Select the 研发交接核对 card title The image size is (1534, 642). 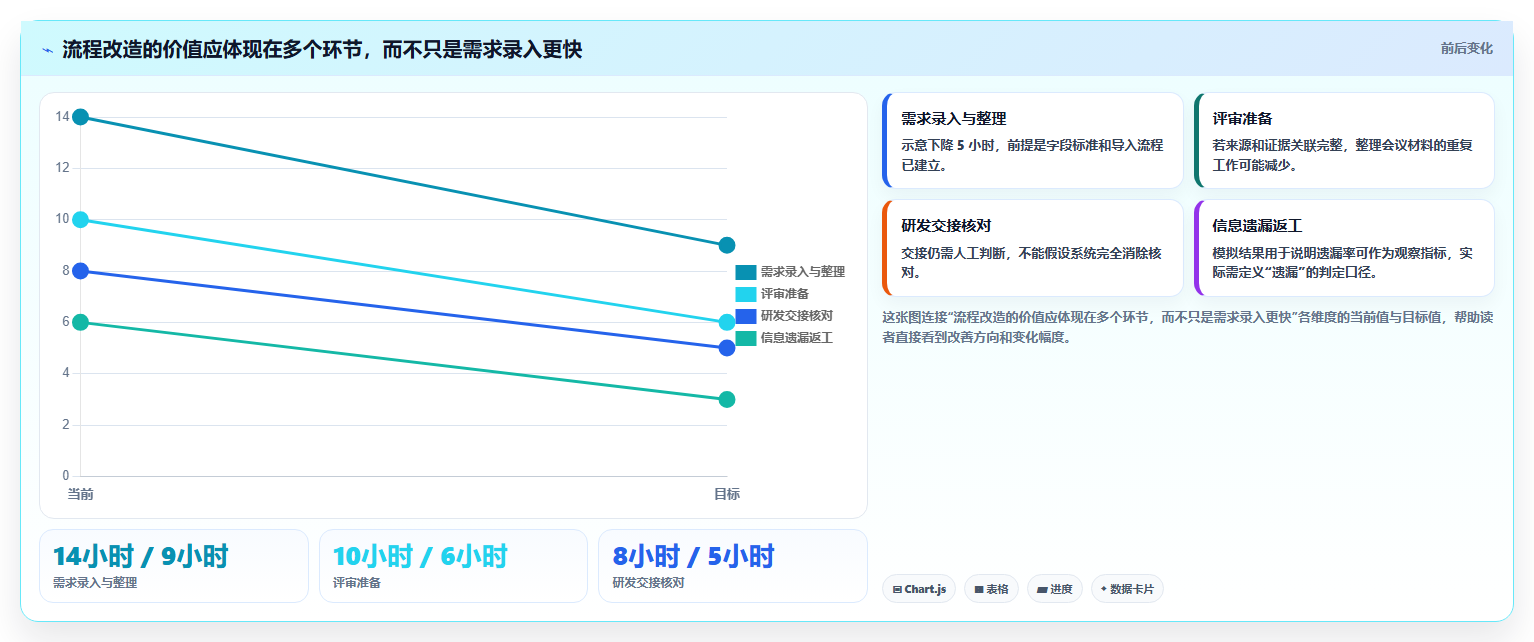pos(946,226)
